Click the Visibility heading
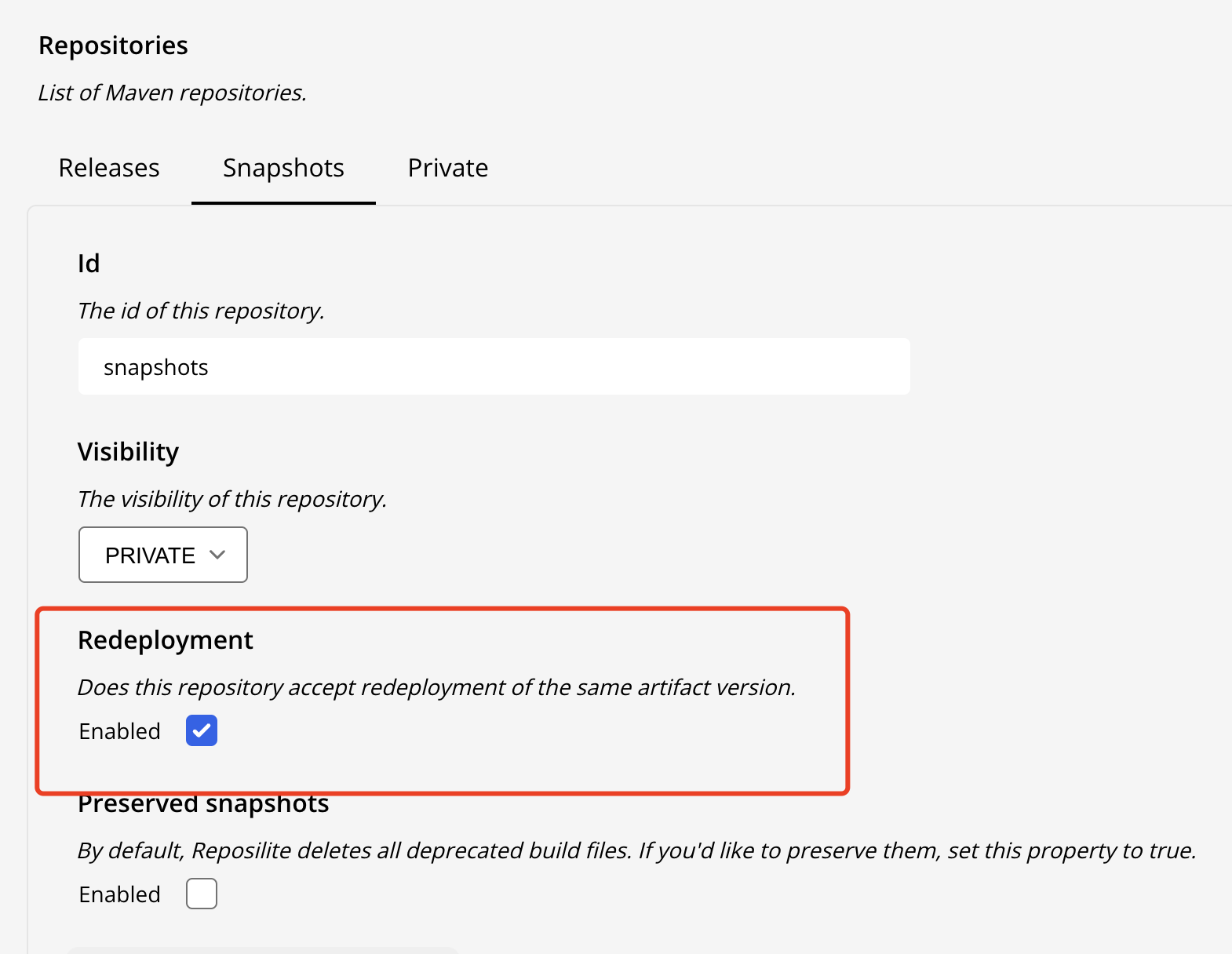Screen dimensions: 1232x954 [128, 452]
